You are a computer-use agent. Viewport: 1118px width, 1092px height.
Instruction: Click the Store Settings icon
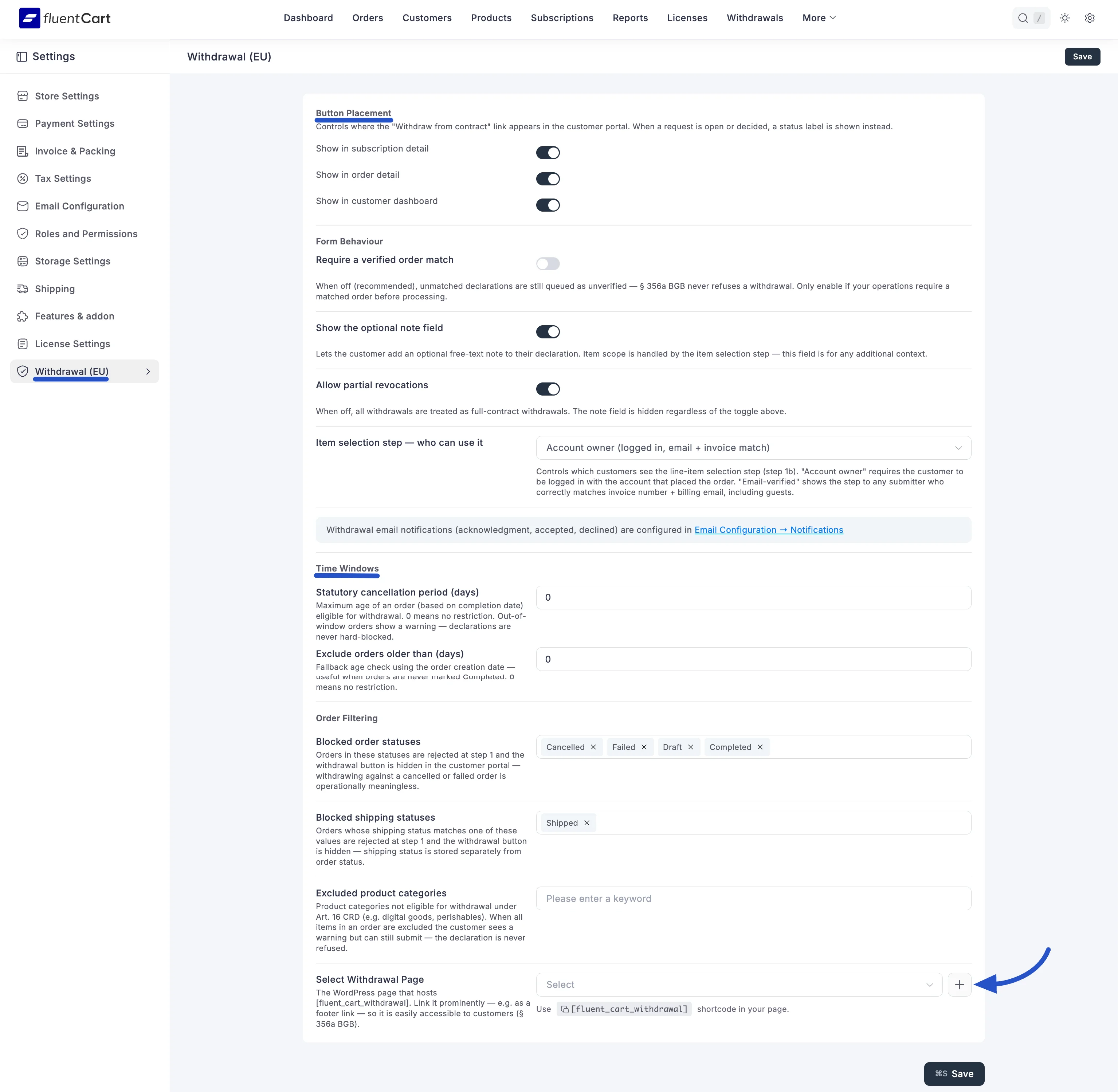click(x=23, y=96)
